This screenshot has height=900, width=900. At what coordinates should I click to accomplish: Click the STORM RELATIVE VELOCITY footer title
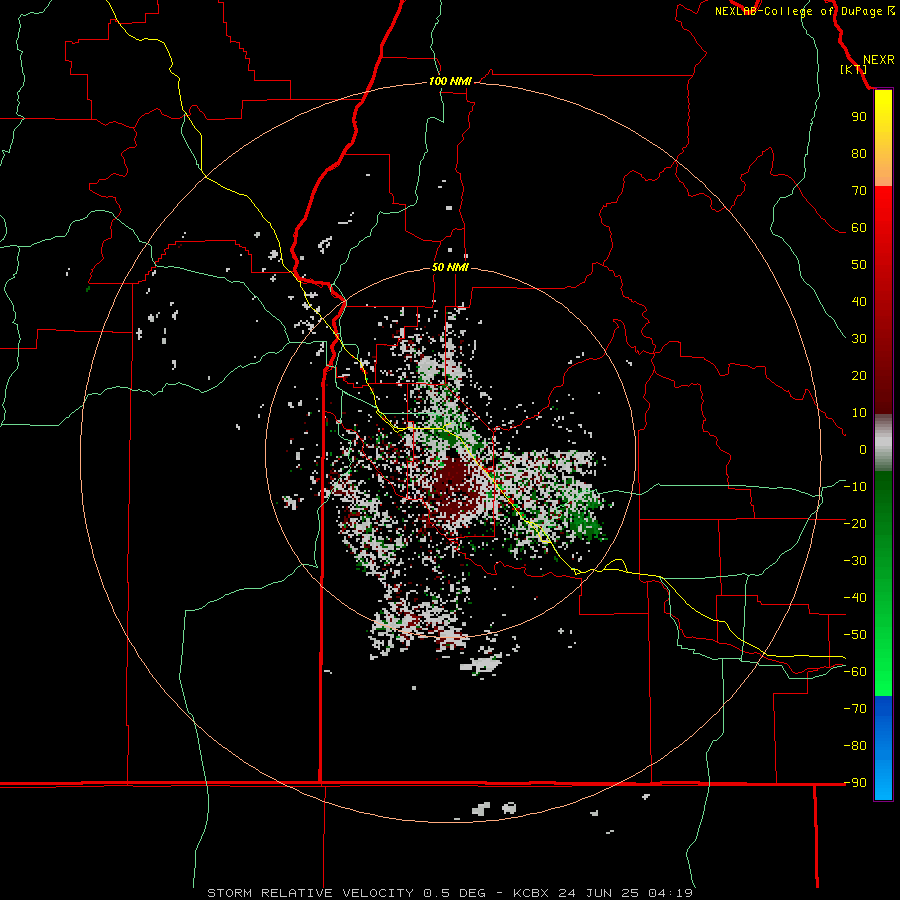click(x=310, y=893)
